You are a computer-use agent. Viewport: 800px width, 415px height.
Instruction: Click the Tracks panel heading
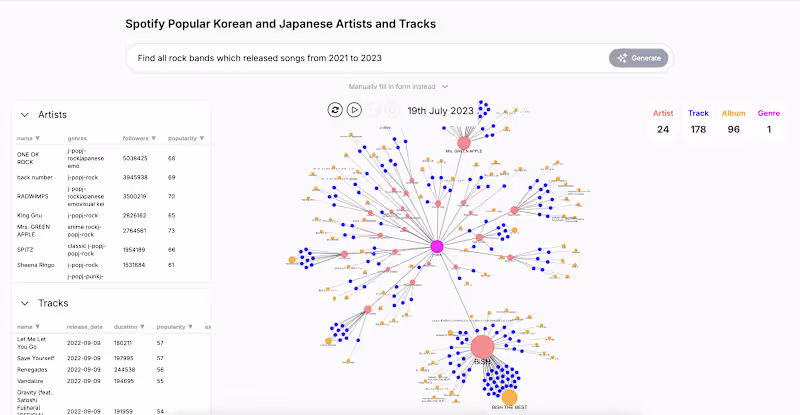coord(53,303)
